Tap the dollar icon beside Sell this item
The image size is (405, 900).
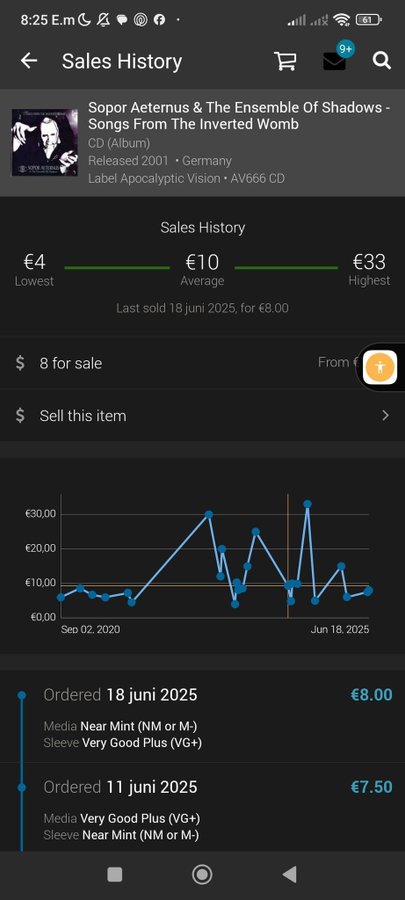(20, 416)
